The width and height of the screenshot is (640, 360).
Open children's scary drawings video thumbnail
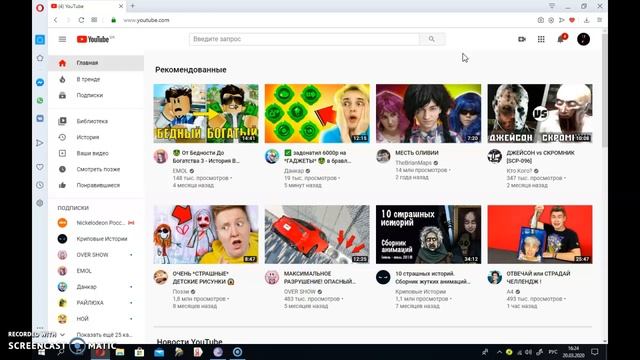206,234
